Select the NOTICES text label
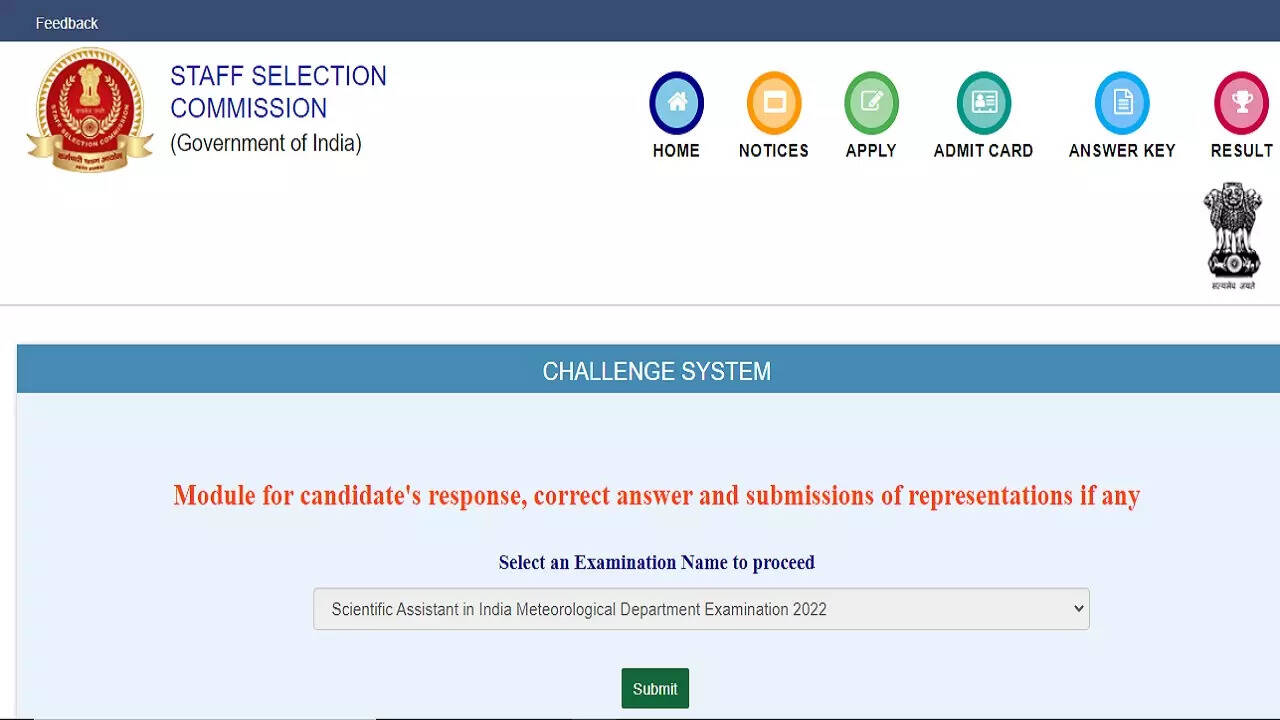1280x720 pixels. (x=774, y=151)
